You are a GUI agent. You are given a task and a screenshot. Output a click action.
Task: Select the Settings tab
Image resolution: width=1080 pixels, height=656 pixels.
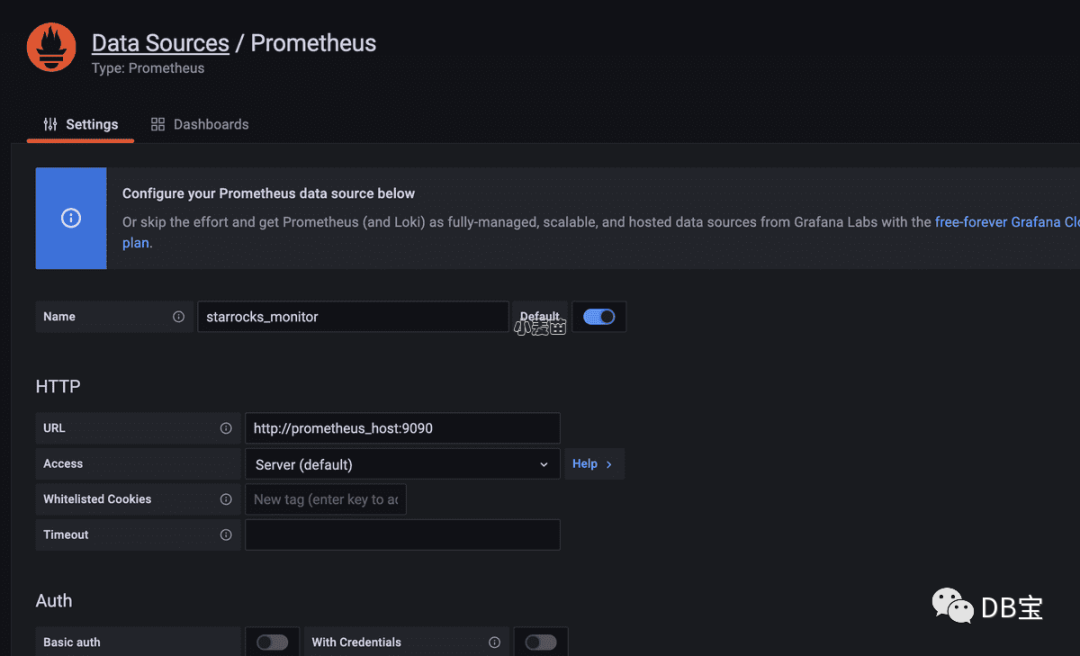[81, 124]
